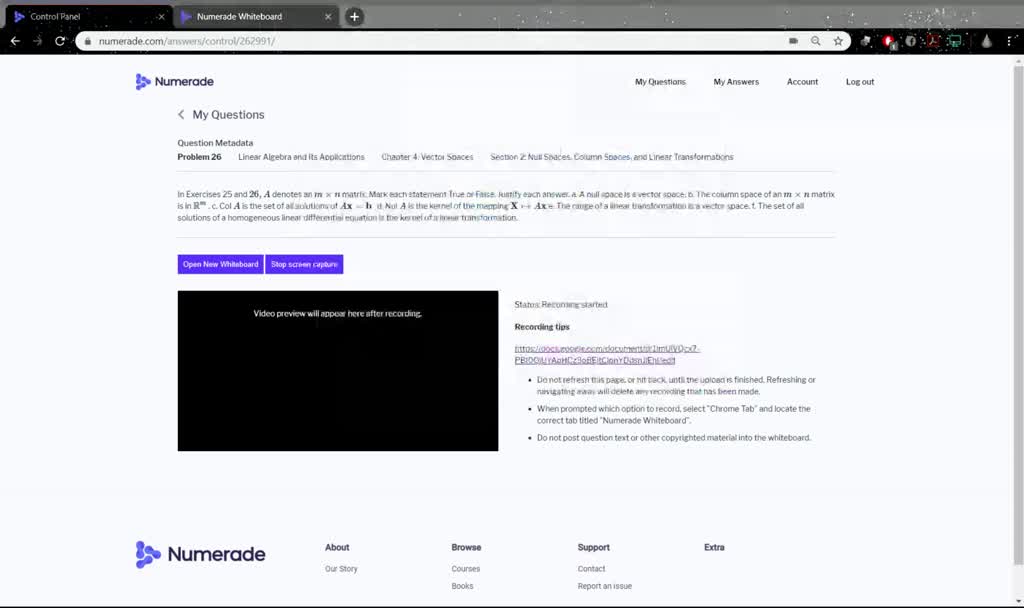This screenshot has width=1024, height=608.
Task: Open the browser zoom magnifier icon
Action: coord(816,41)
